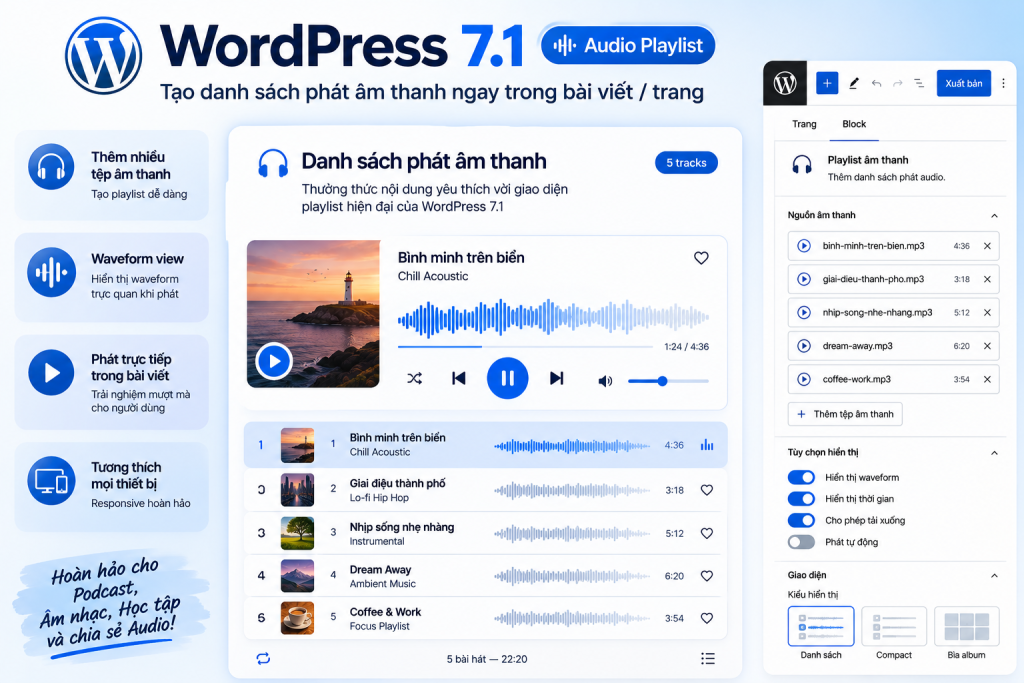Click Coffee & Work cup thumbnail
Image resolution: width=1024 pixels, height=683 pixels.
coord(297,618)
